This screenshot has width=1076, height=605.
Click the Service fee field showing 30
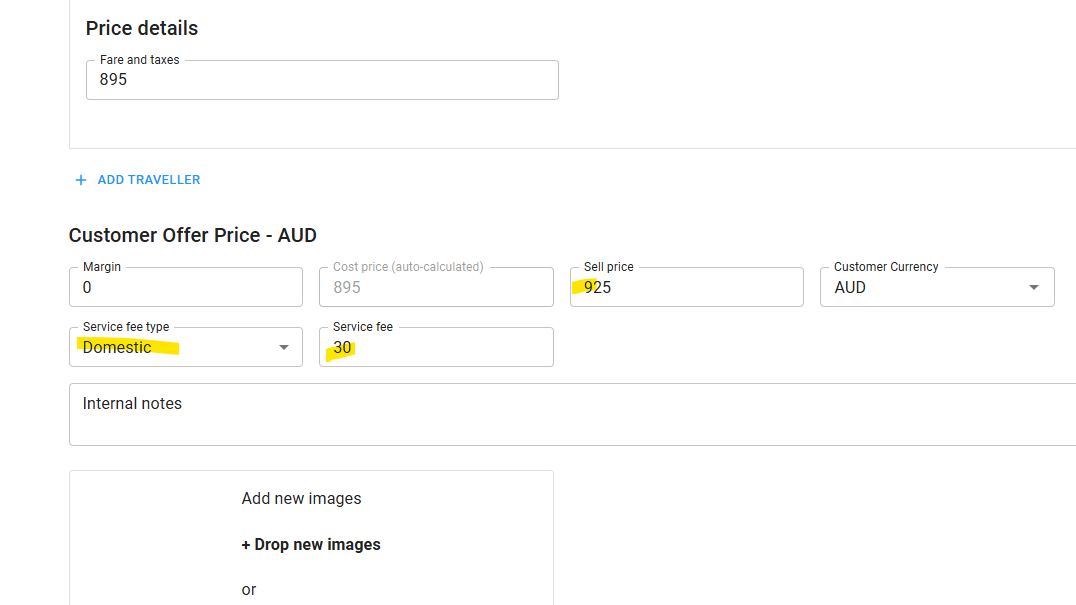point(435,348)
